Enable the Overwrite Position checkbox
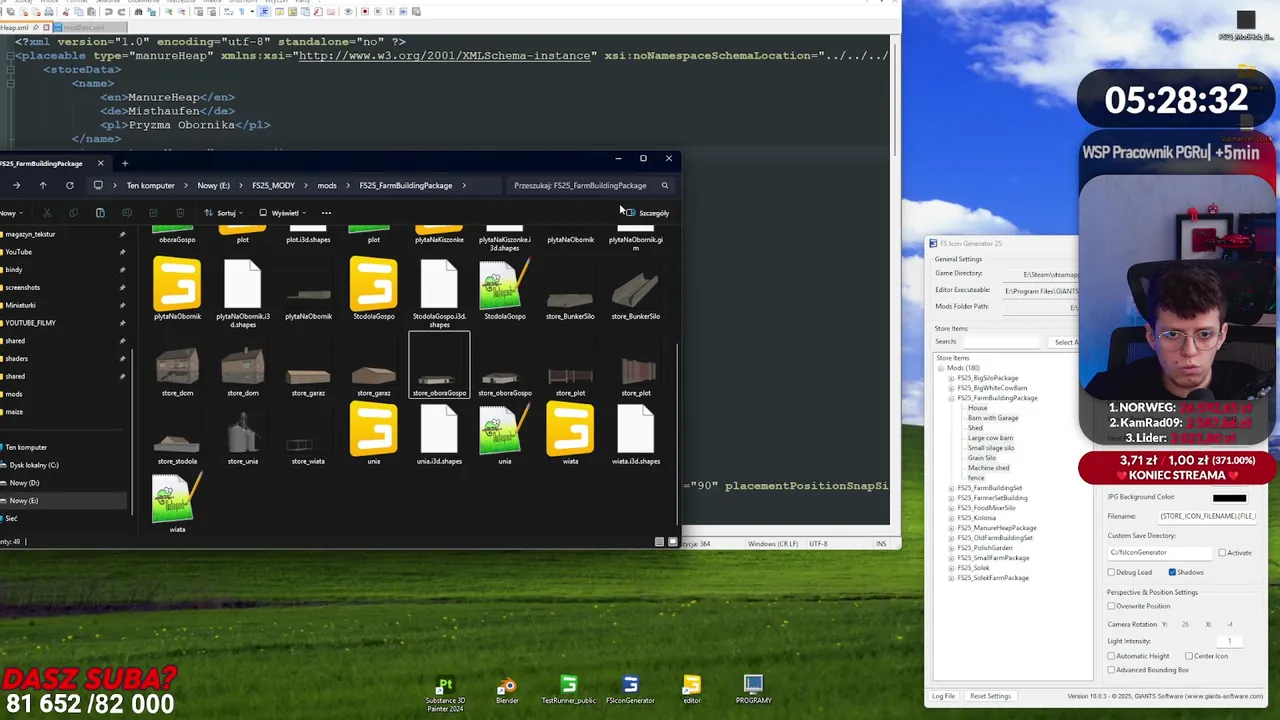Screen dimensions: 1280x720 tap(1111, 606)
